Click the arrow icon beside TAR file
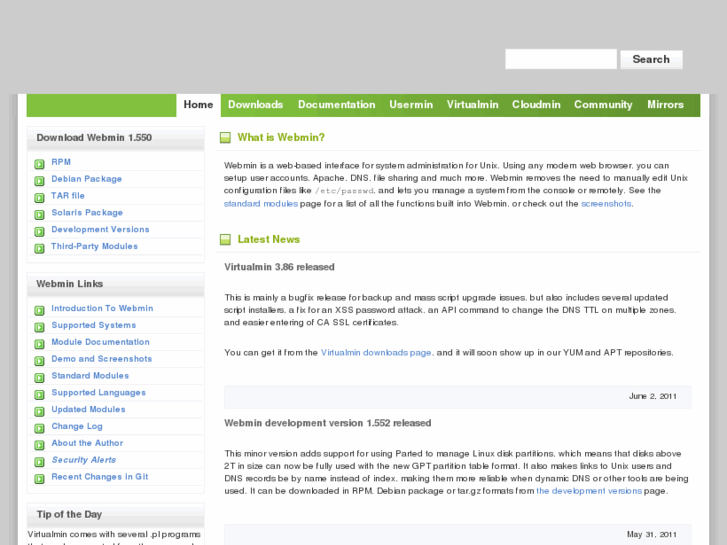727x545 pixels. tap(39, 198)
